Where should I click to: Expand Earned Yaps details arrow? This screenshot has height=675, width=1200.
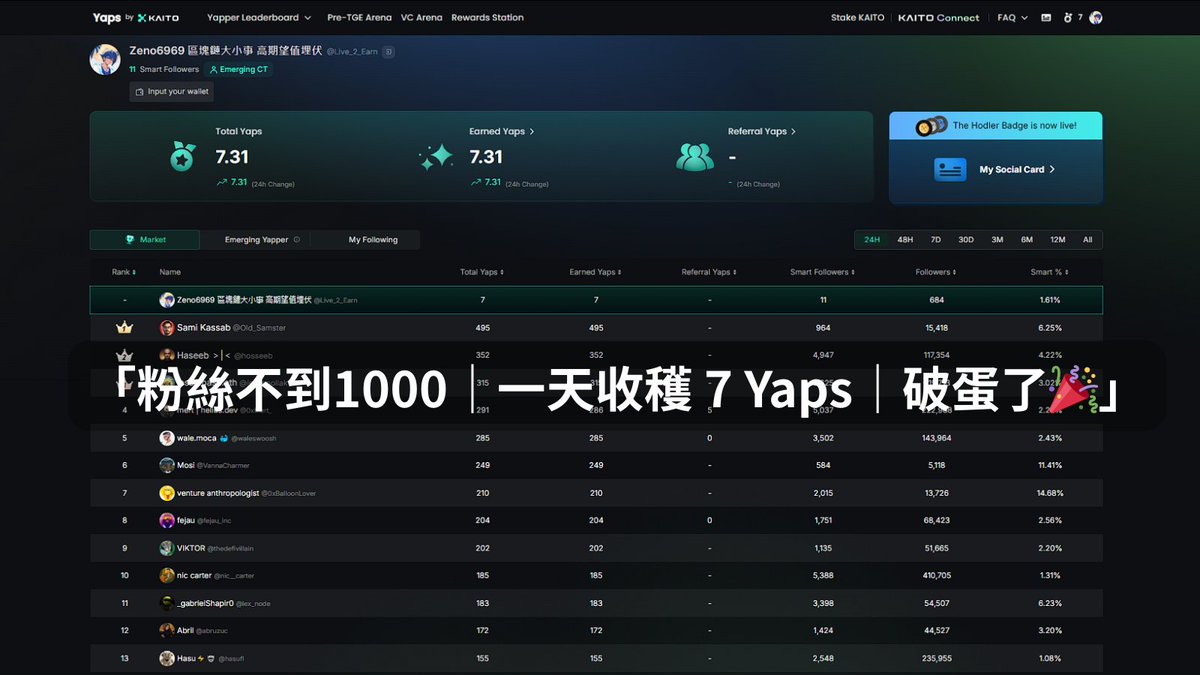click(x=531, y=131)
